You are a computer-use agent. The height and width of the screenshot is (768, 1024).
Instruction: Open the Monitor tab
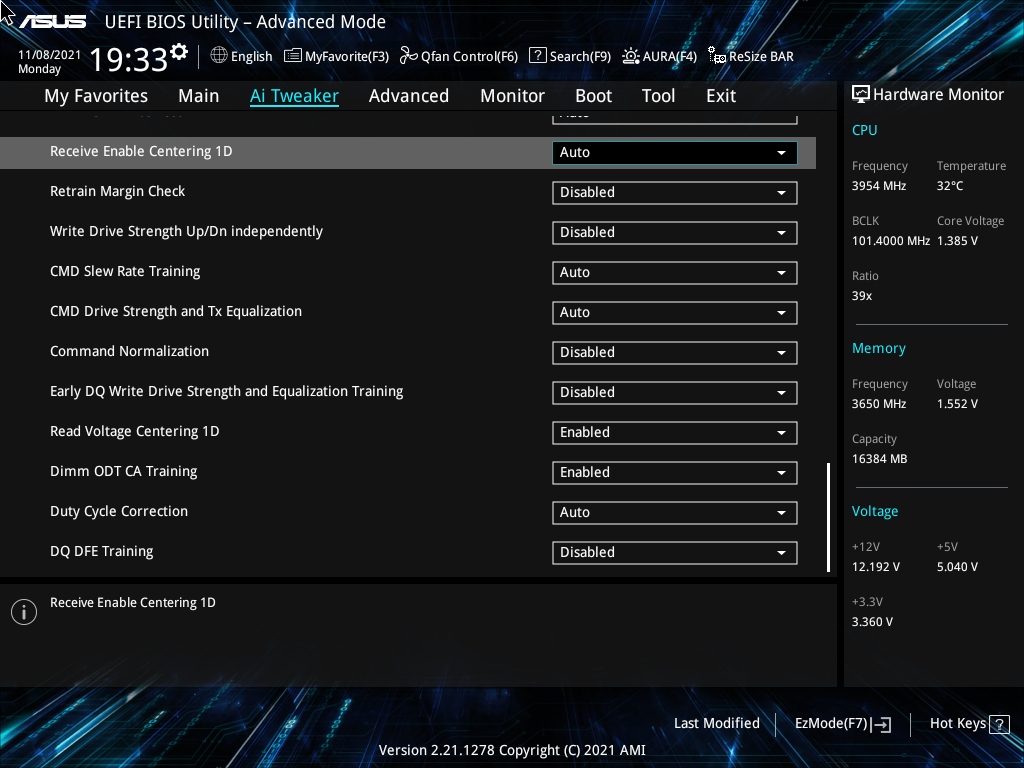(x=513, y=96)
